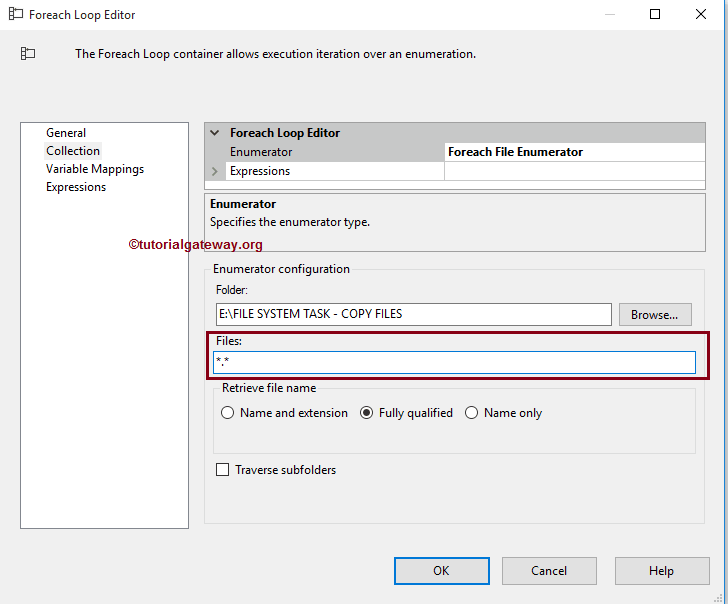Image resolution: width=728 pixels, height=604 pixels.
Task: Select General in the left pane
Action: (x=66, y=133)
